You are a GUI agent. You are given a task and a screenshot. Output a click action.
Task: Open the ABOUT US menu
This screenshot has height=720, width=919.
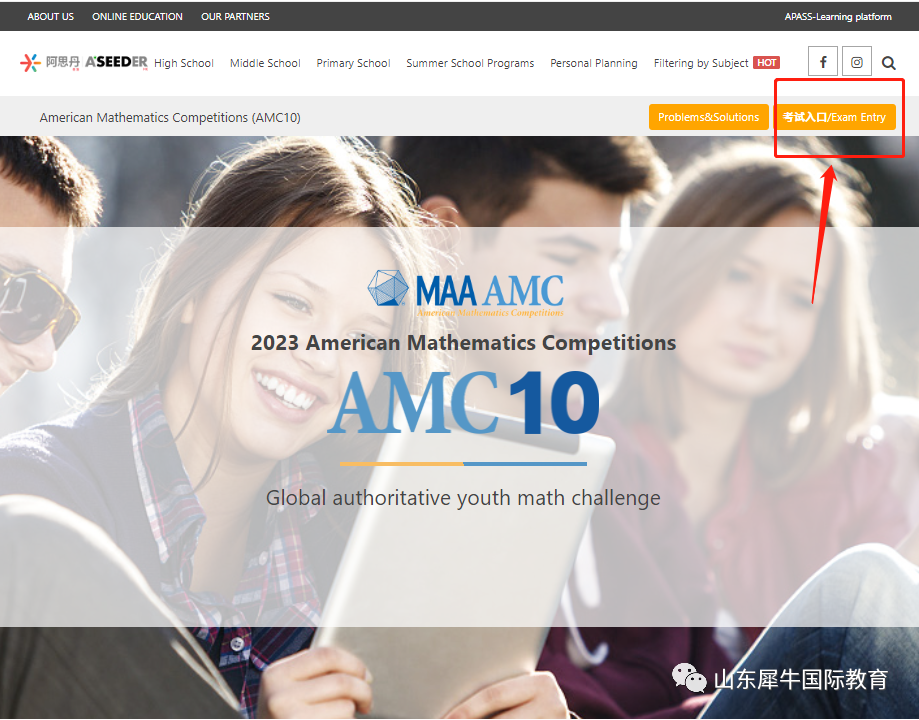(x=50, y=16)
